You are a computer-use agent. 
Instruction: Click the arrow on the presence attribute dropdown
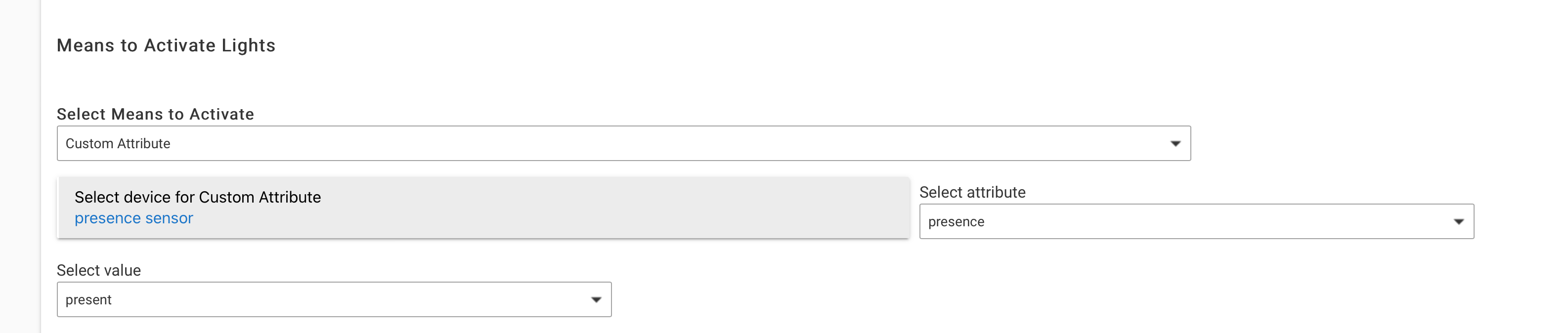coord(1458,222)
